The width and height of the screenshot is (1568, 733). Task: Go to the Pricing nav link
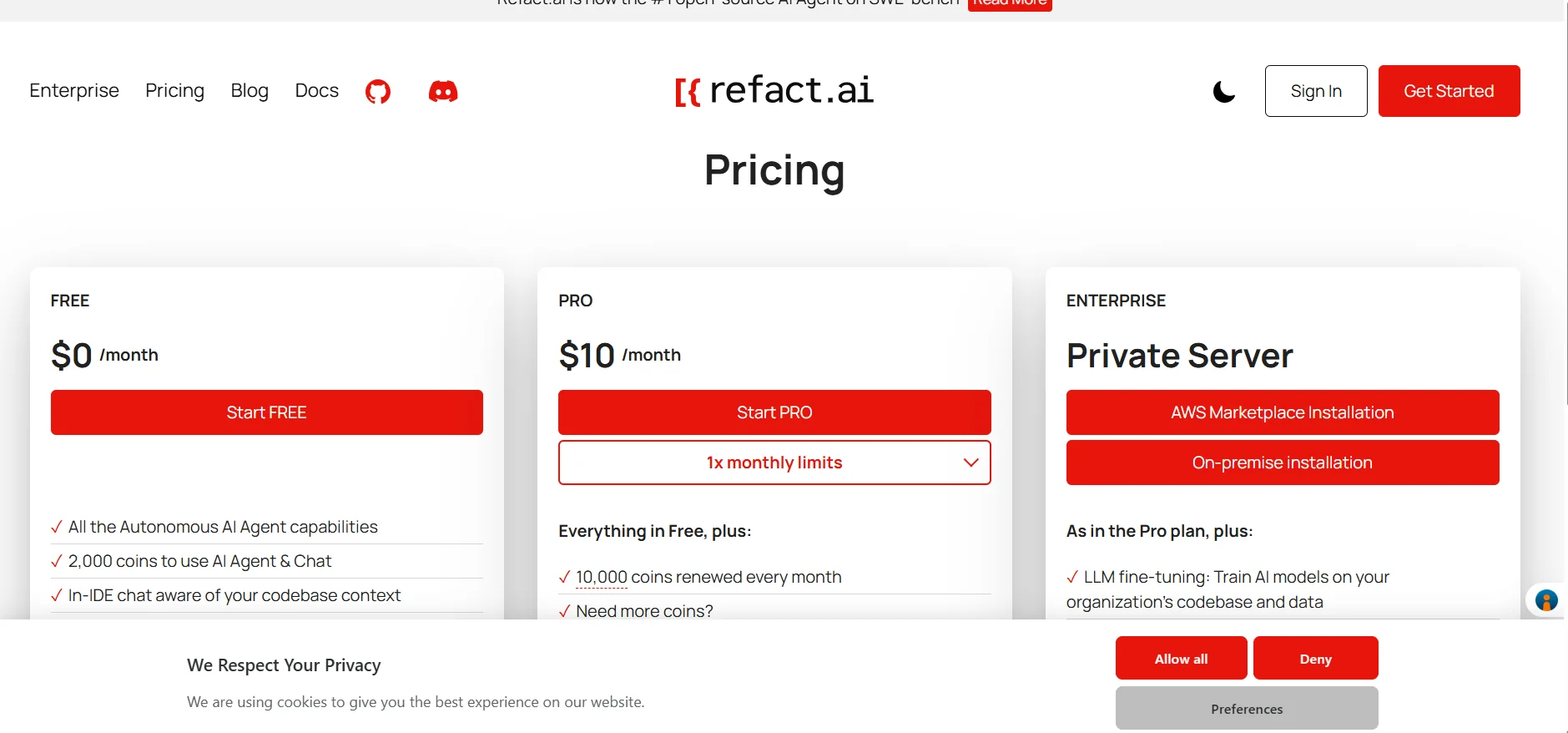[174, 90]
